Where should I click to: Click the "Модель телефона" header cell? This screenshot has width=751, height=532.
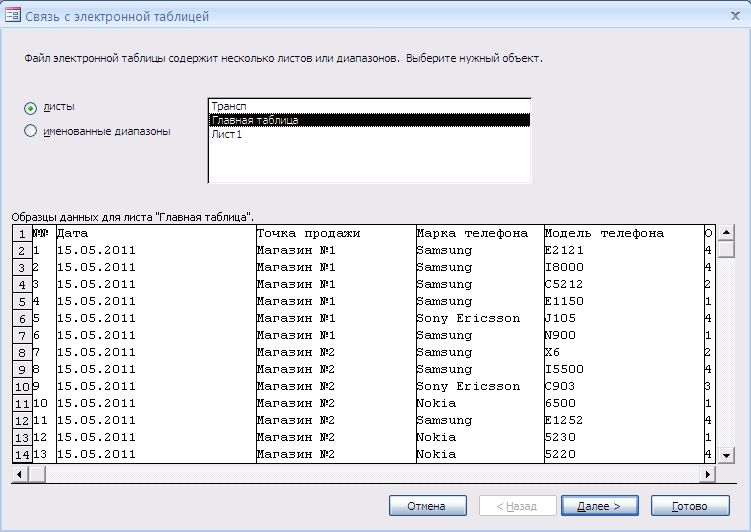(x=624, y=233)
